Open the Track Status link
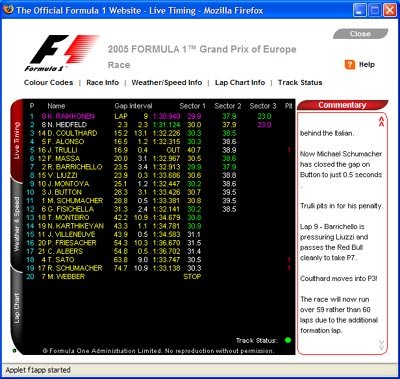This screenshot has height=379, width=400. pyautogui.click(x=300, y=83)
